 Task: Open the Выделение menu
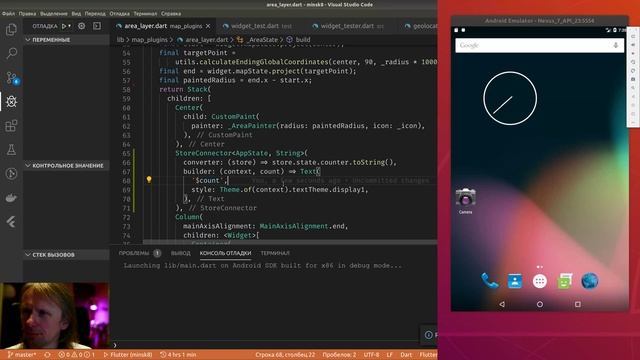pos(54,13)
